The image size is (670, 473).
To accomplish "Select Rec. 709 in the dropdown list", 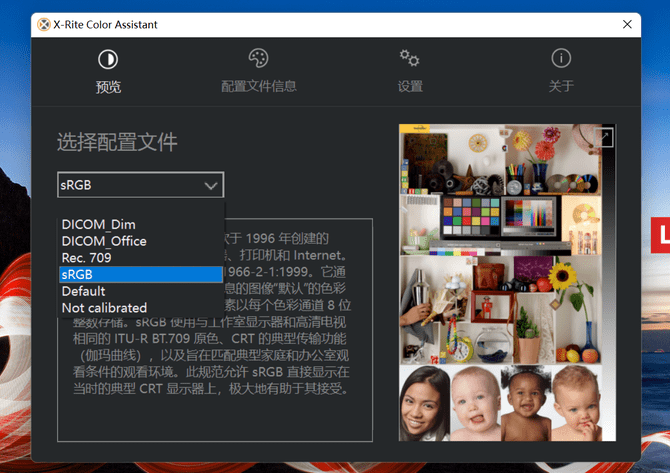I will coord(86,258).
